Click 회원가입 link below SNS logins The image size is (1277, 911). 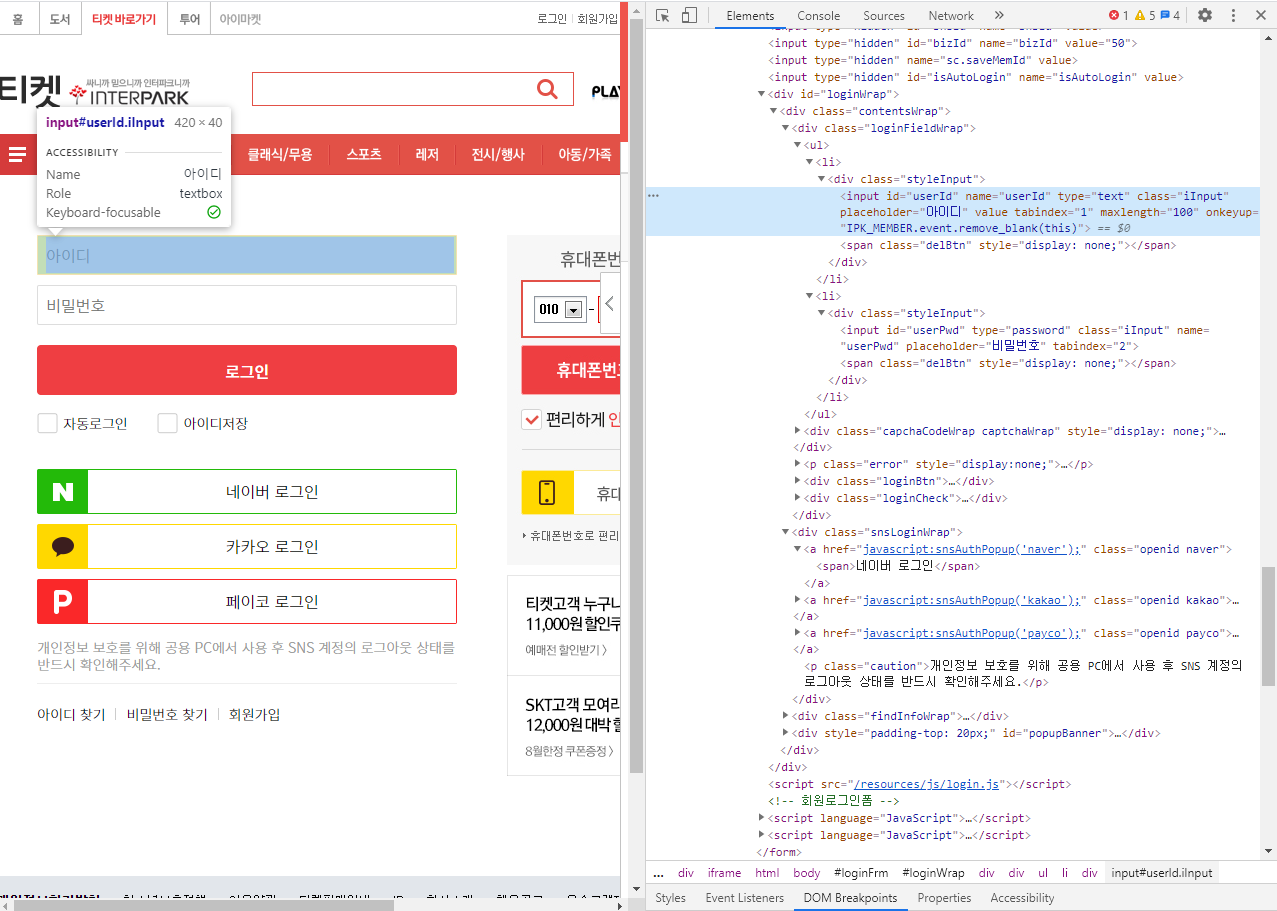click(x=255, y=714)
